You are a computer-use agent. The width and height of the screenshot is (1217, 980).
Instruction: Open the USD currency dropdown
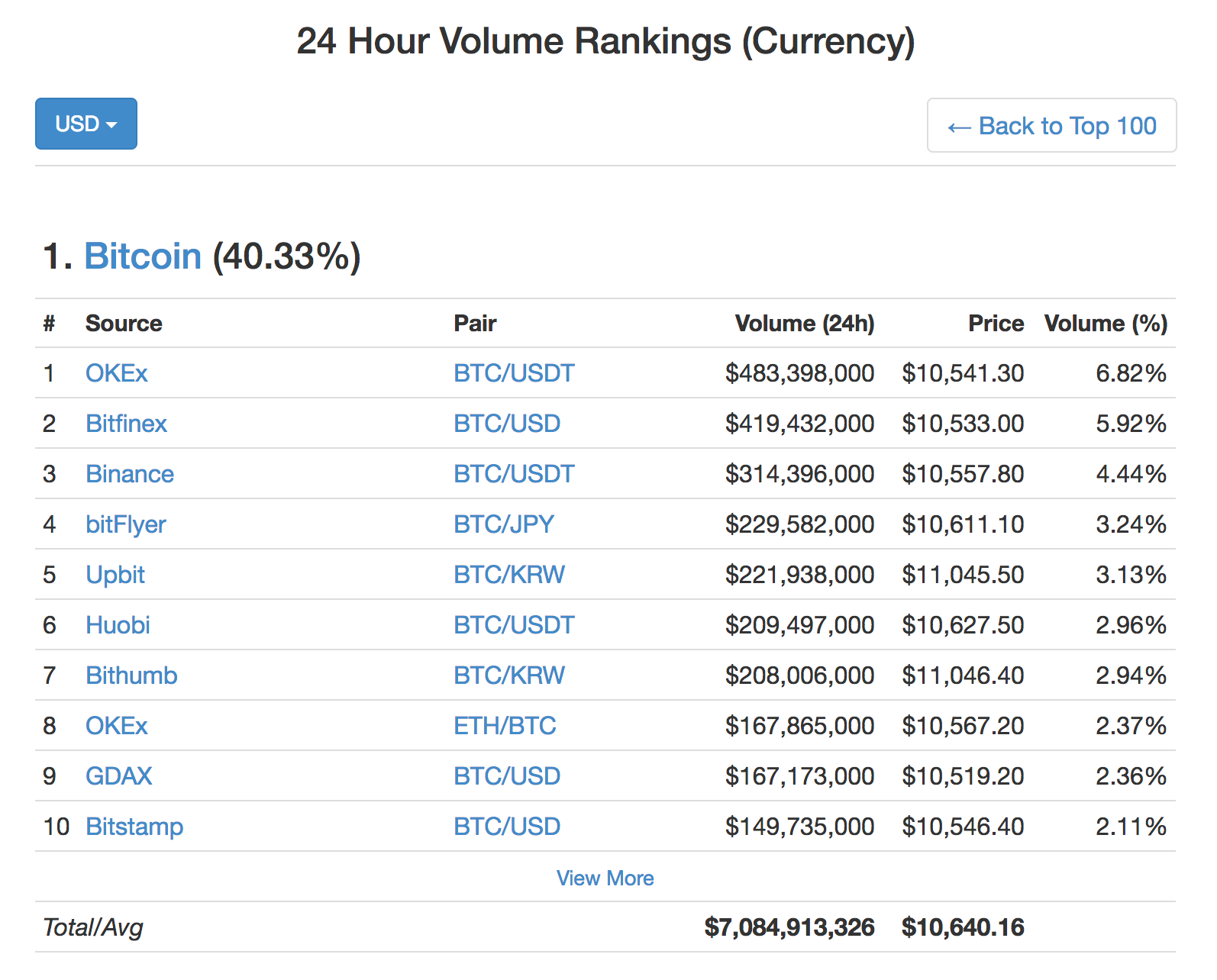(86, 124)
